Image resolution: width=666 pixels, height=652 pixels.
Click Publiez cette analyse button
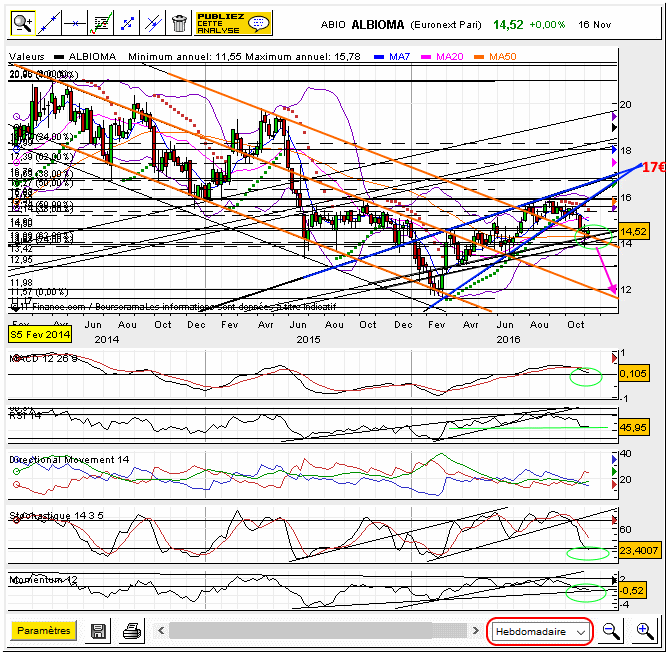point(233,23)
